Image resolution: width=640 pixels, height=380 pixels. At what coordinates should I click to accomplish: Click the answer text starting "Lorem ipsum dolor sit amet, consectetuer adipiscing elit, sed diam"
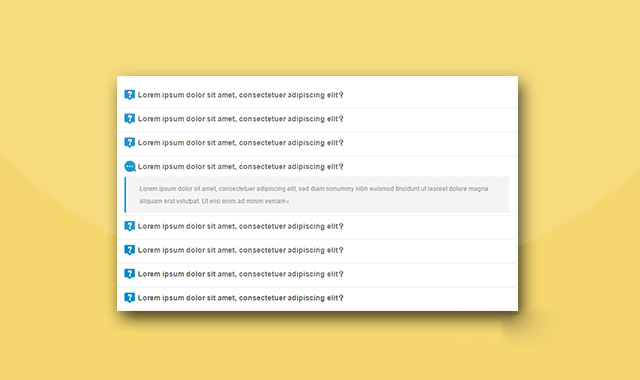click(313, 195)
